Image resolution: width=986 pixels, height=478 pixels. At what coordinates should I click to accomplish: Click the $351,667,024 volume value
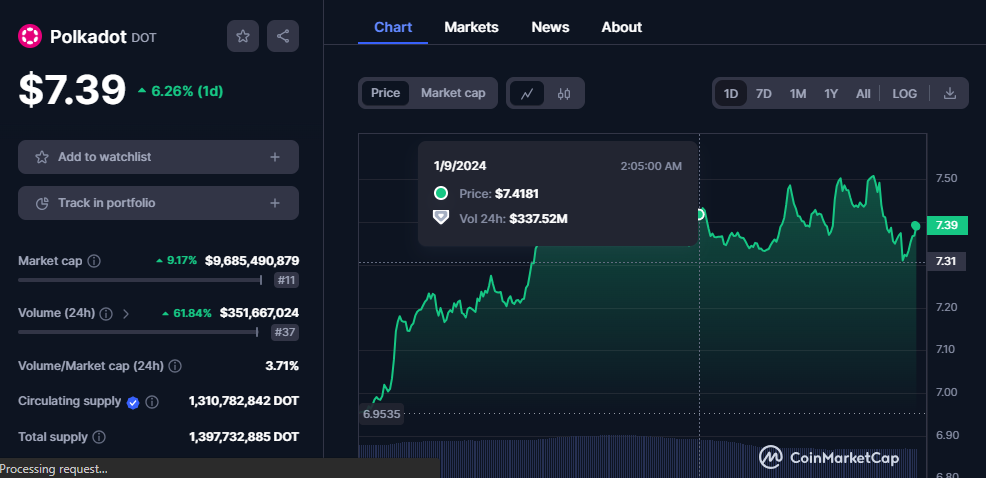tap(259, 313)
